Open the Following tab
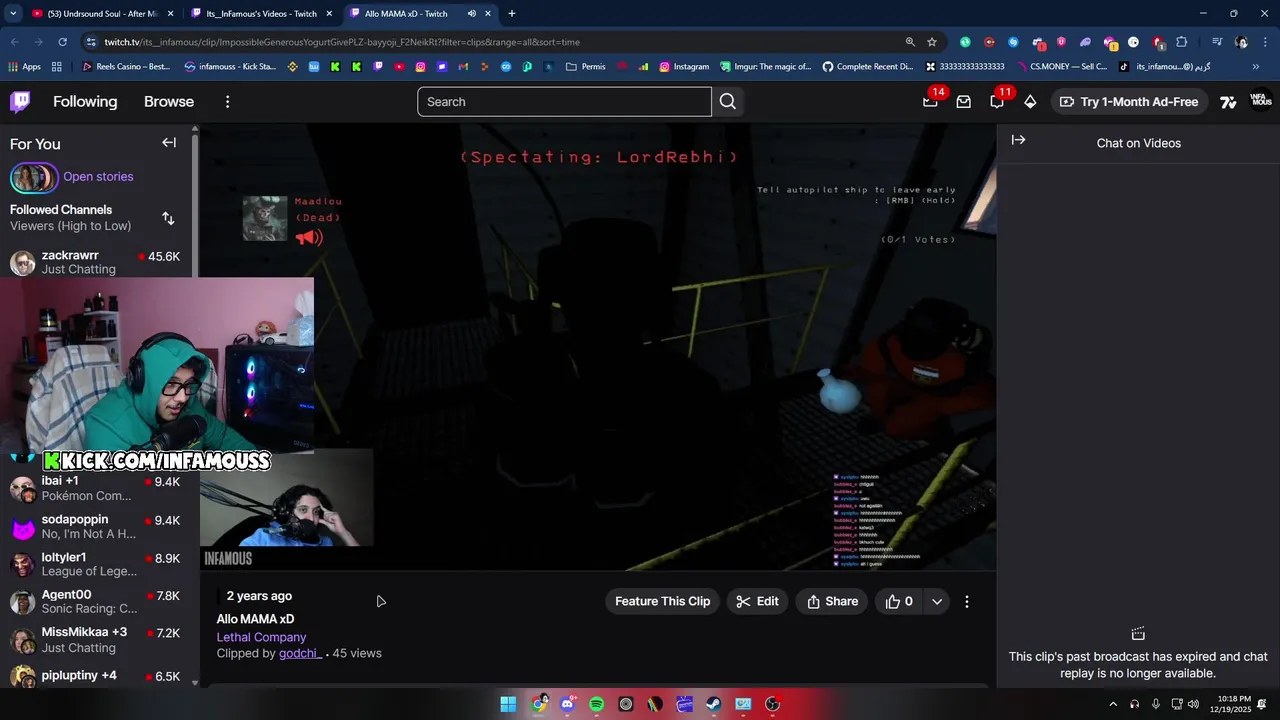Image resolution: width=1280 pixels, height=720 pixels. click(x=85, y=102)
